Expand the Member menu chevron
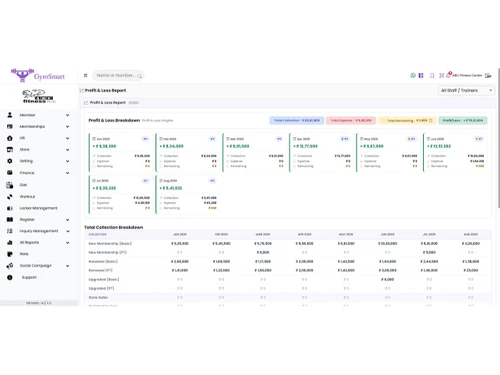 [67, 115]
